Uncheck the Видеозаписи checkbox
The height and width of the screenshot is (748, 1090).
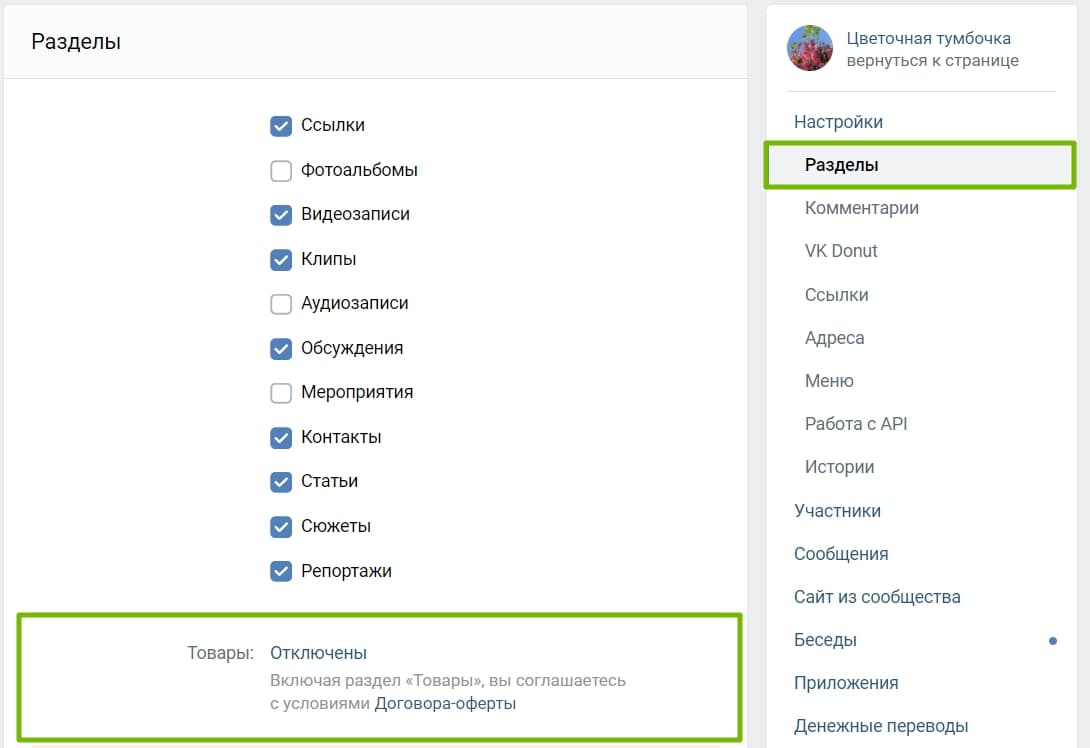(x=281, y=215)
